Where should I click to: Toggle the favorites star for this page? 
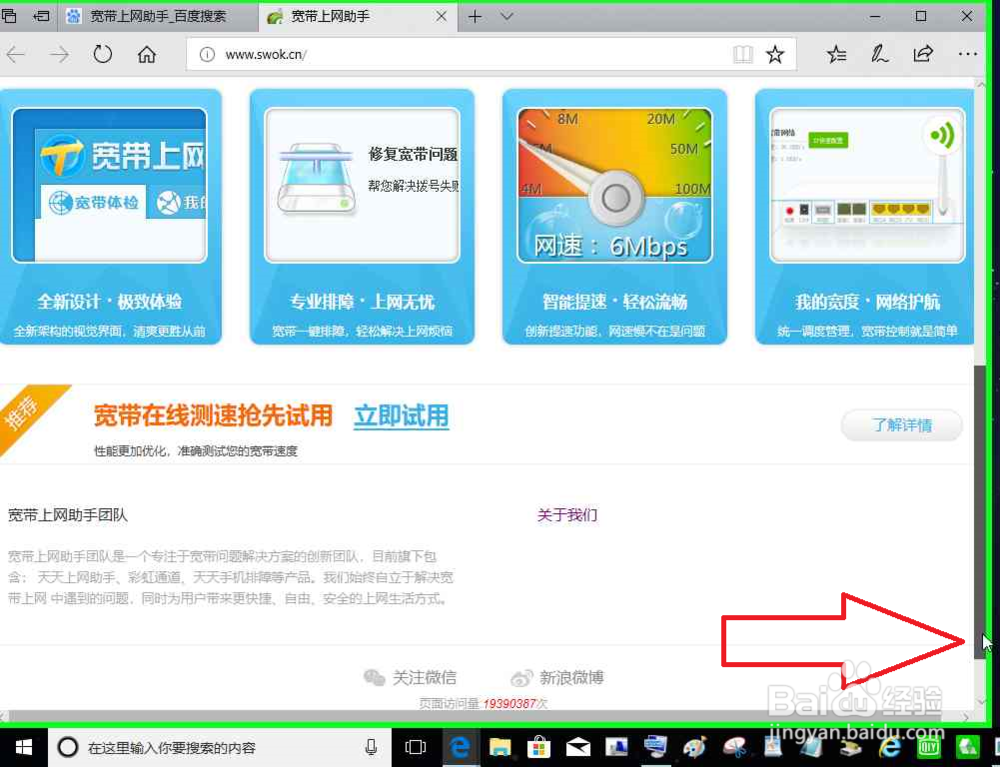click(x=777, y=54)
